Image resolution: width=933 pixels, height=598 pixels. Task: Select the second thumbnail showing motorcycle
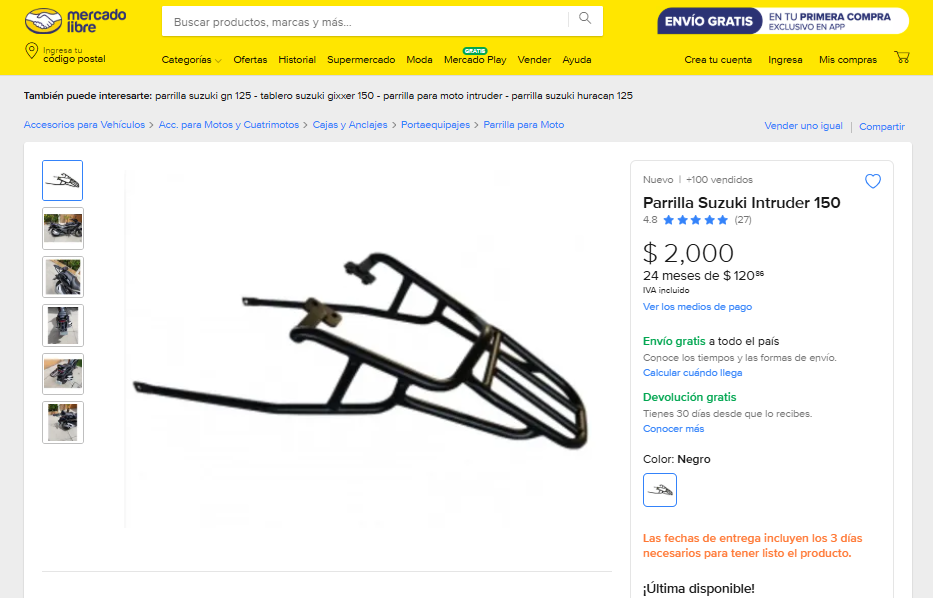click(62, 228)
